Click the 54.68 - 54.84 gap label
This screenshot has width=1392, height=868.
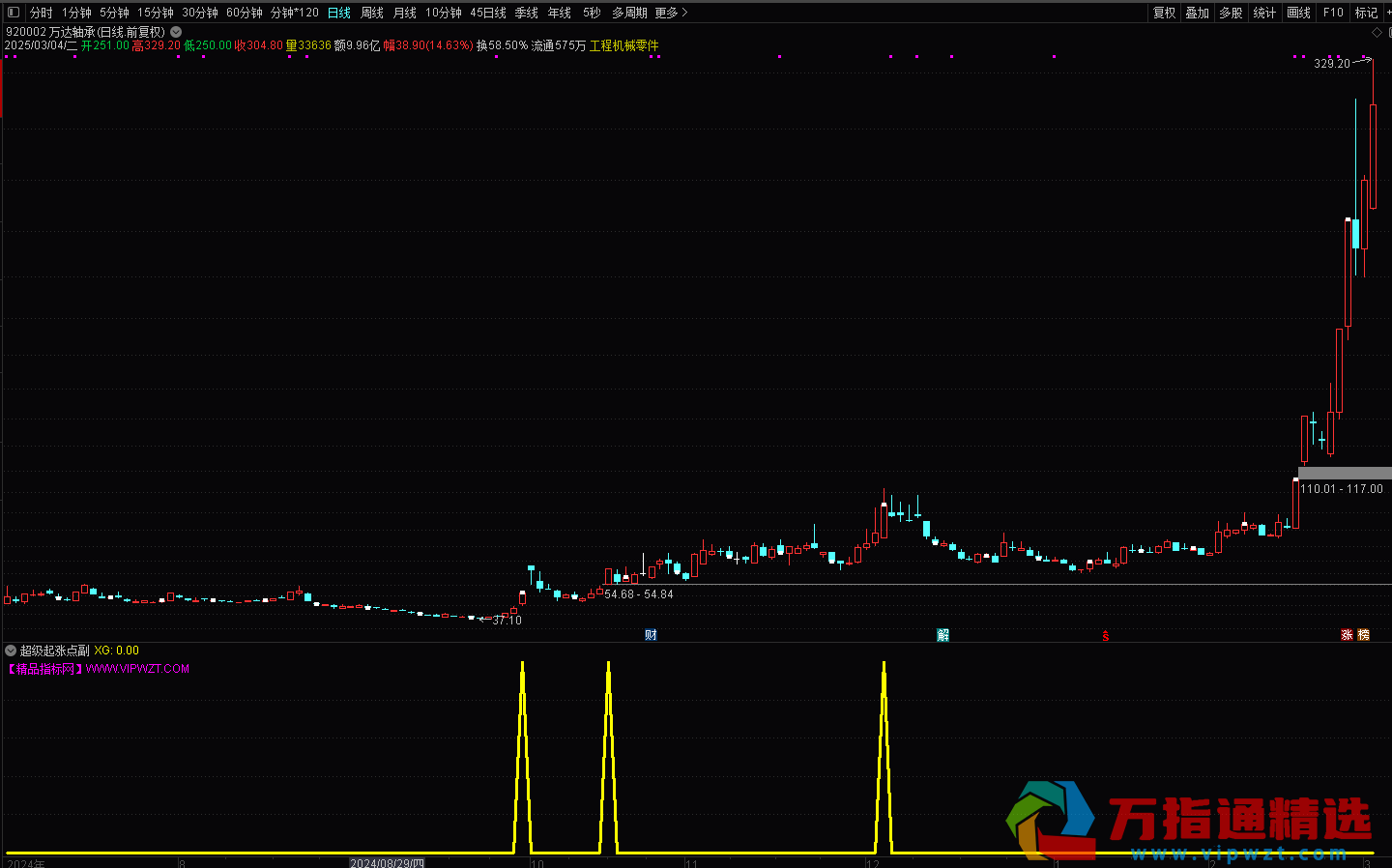(x=638, y=594)
